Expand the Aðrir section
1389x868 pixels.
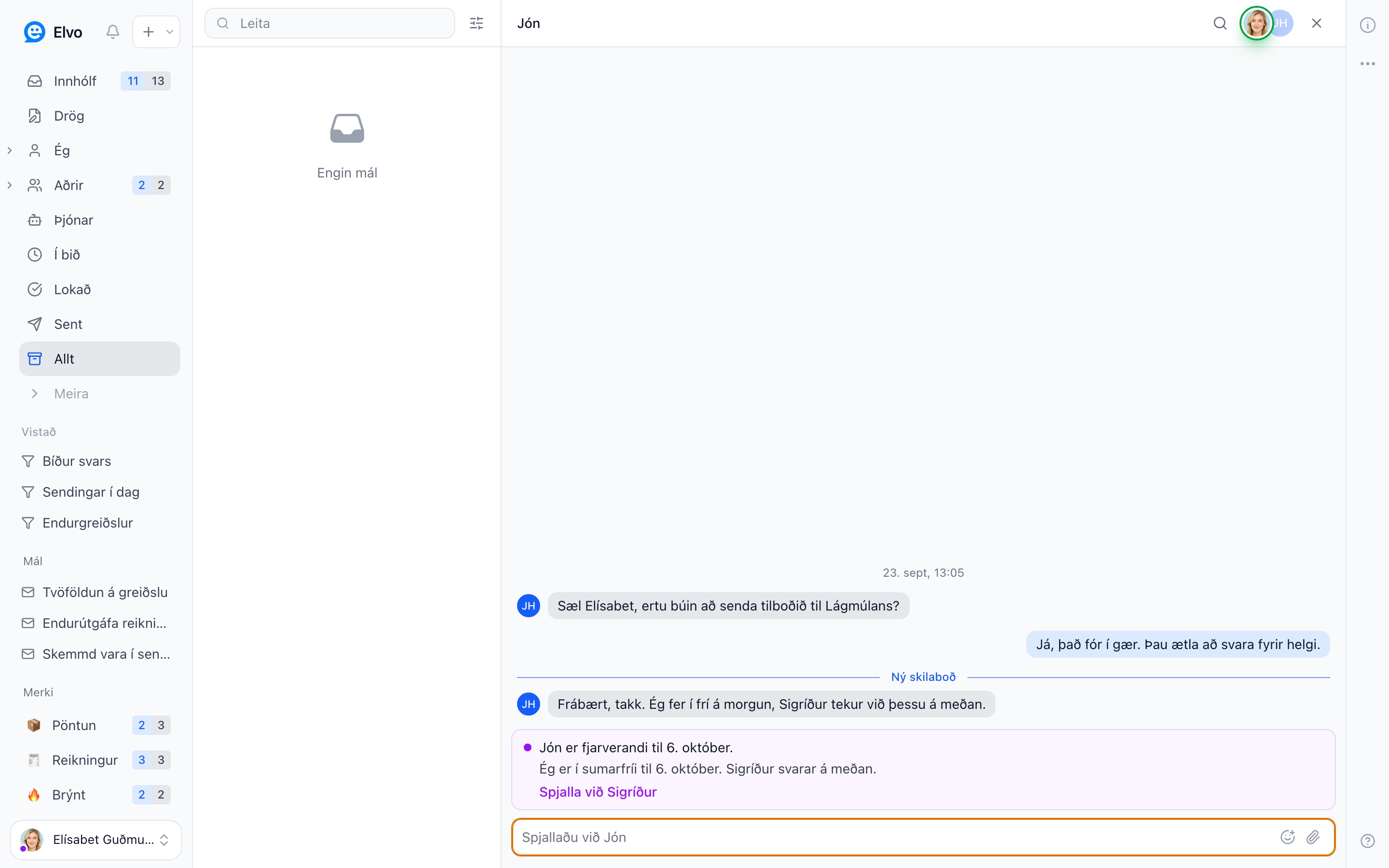pos(10,186)
